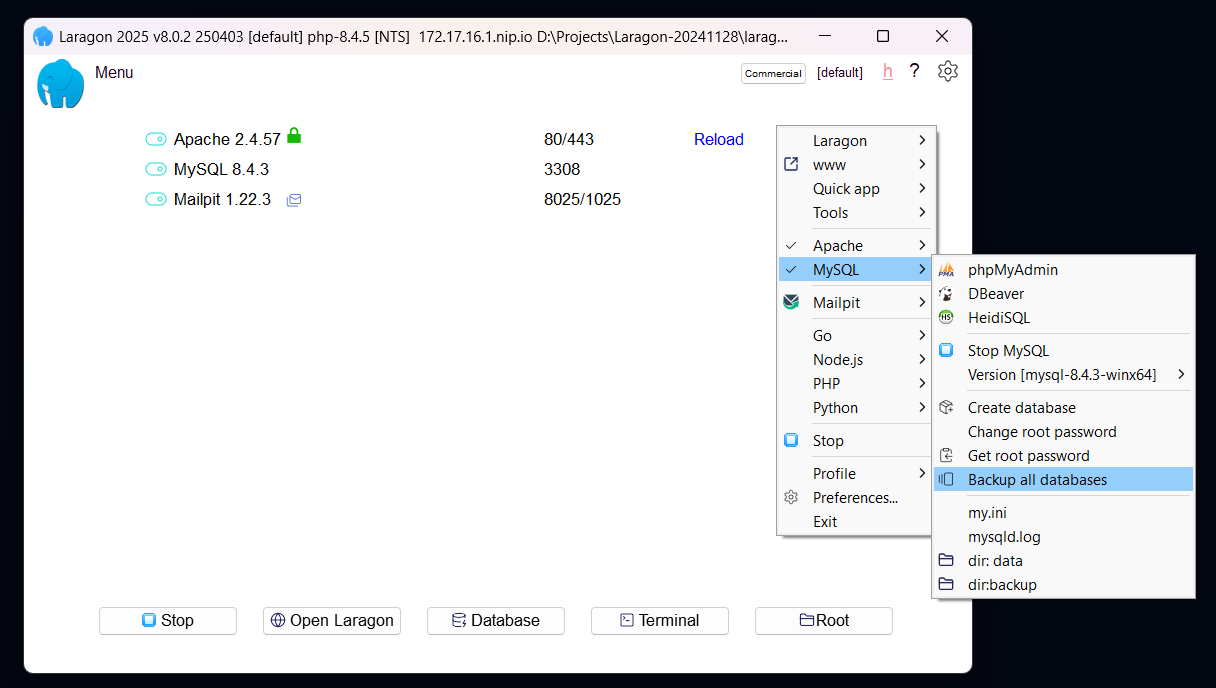Click the Mailpit envelope icon
The height and width of the screenshot is (688, 1216).
point(294,200)
